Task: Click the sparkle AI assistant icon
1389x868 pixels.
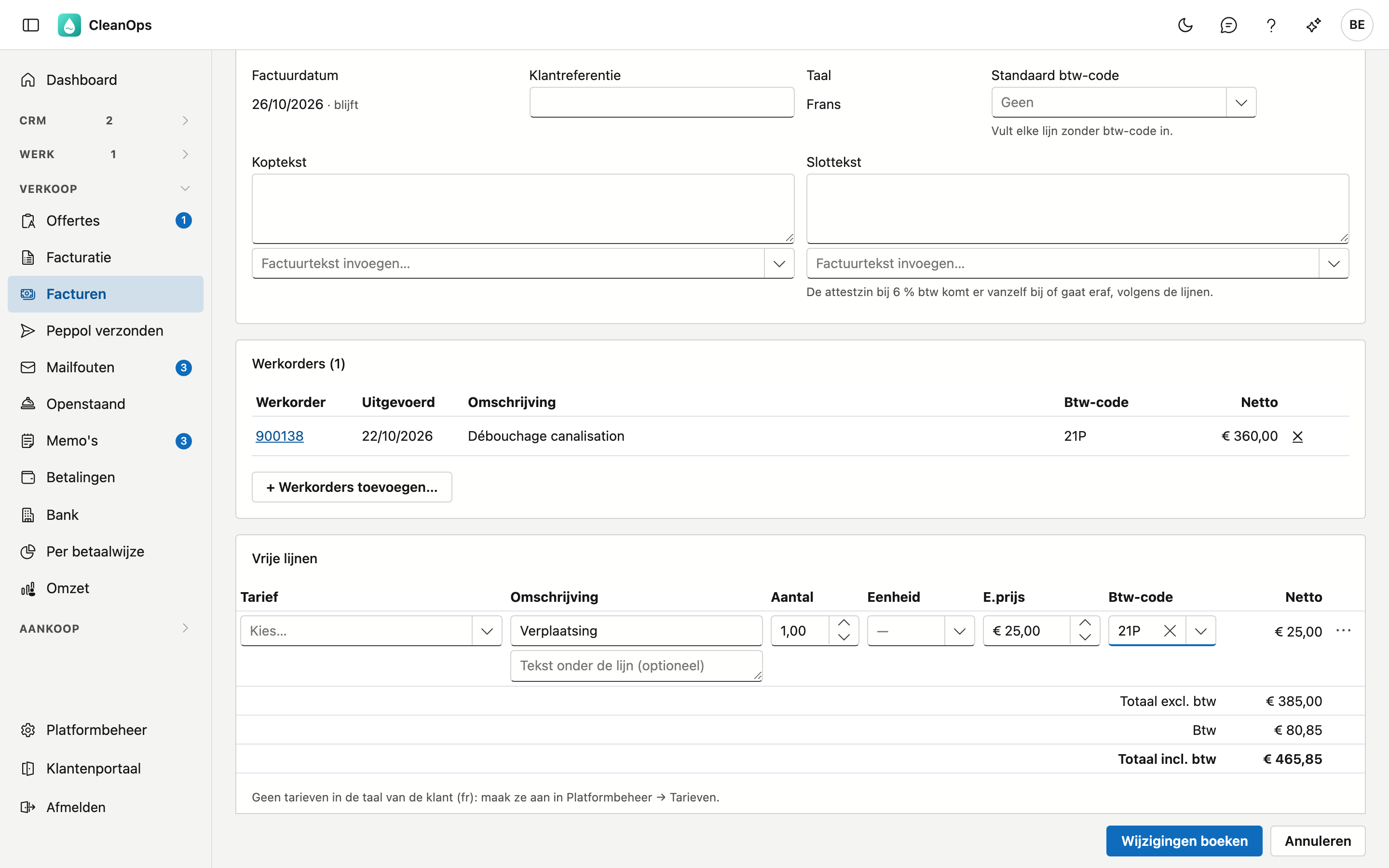Action: click(x=1313, y=25)
